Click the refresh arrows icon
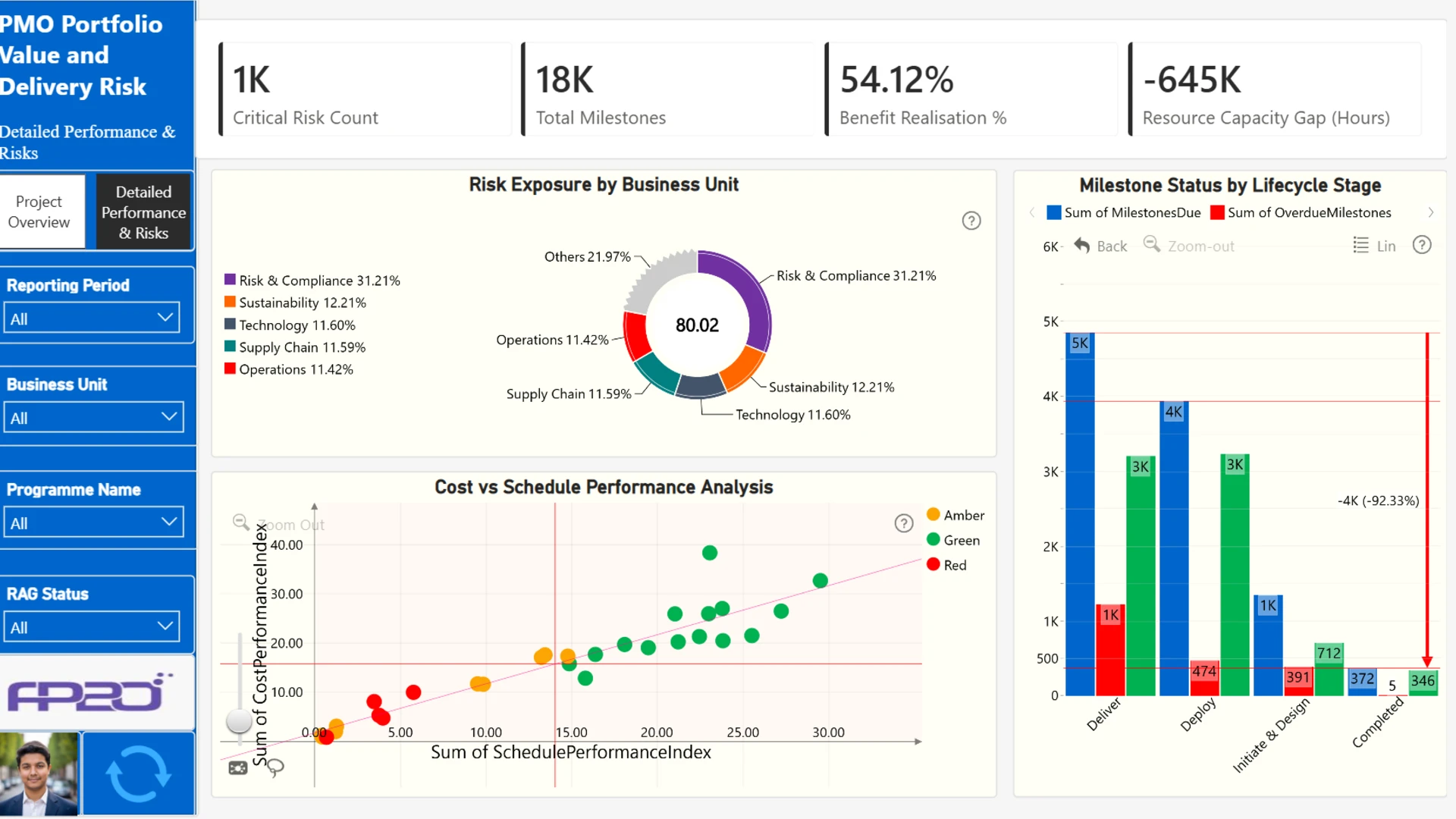 tap(138, 773)
